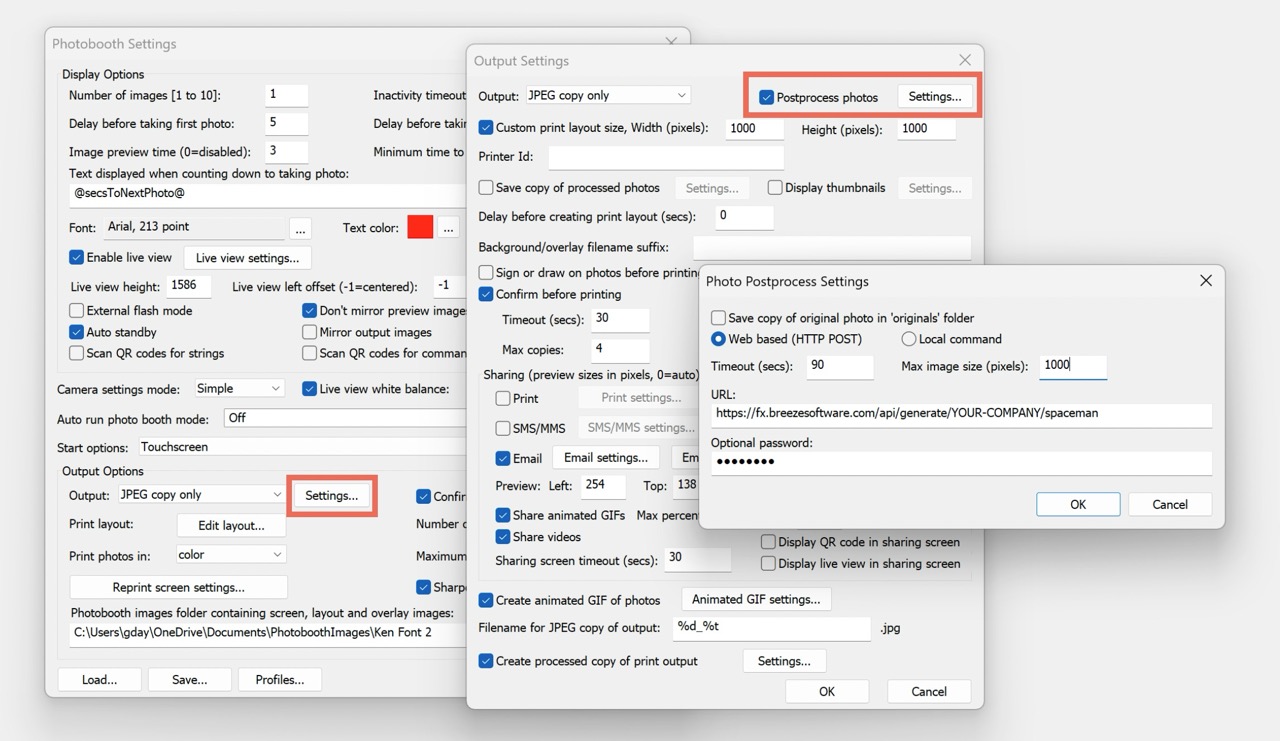The width and height of the screenshot is (1280, 741).
Task: Open Postprocess photos Settings button
Action: [x=934, y=97]
